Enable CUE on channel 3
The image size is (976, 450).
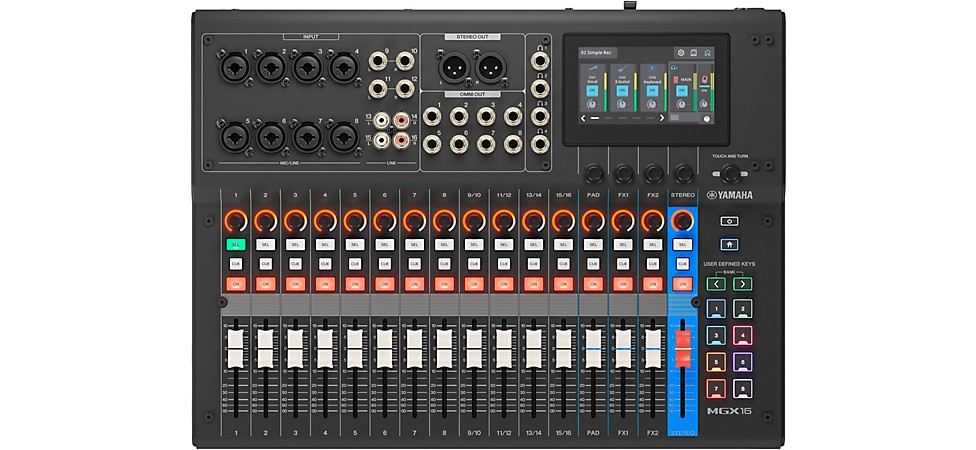295,264
